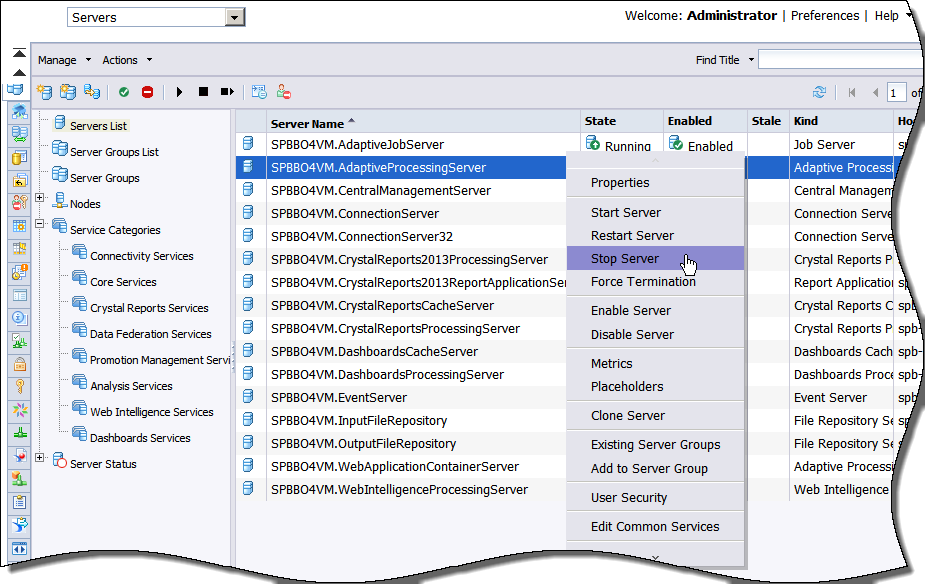This screenshot has width=925, height=584.
Task: Click the padlock icon in the left sidebar
Action: 19,364
